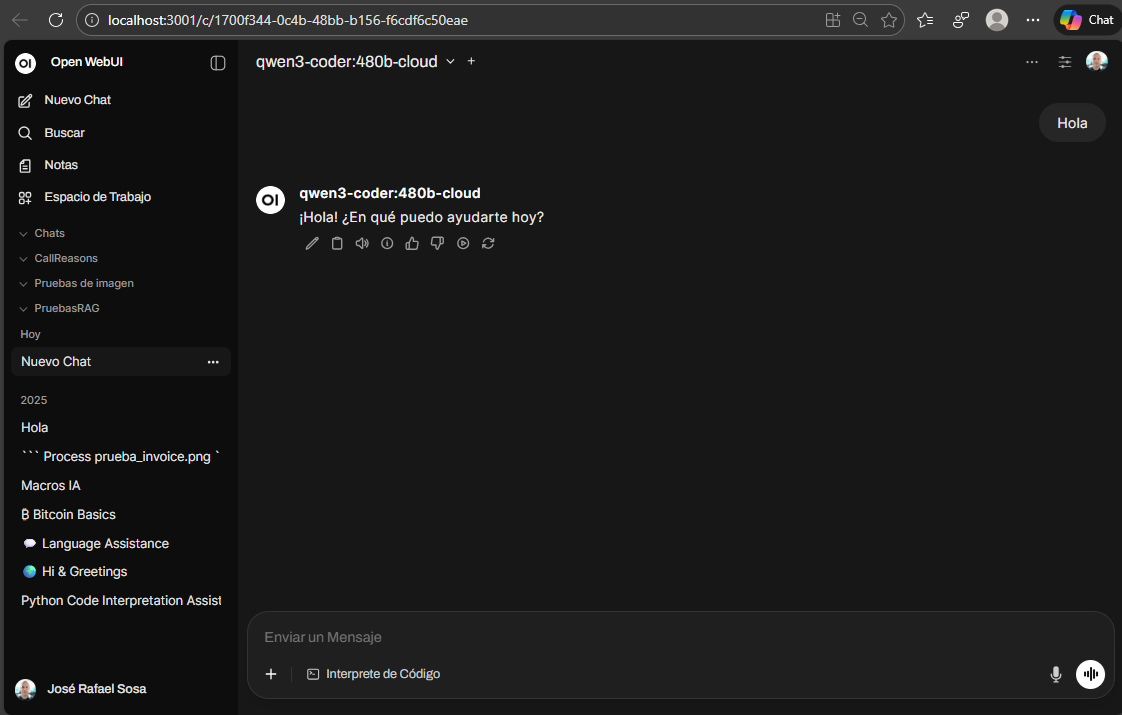Toggle the sidebar panel visibility
Screen dimensions: 1122x715
[218, 63]
